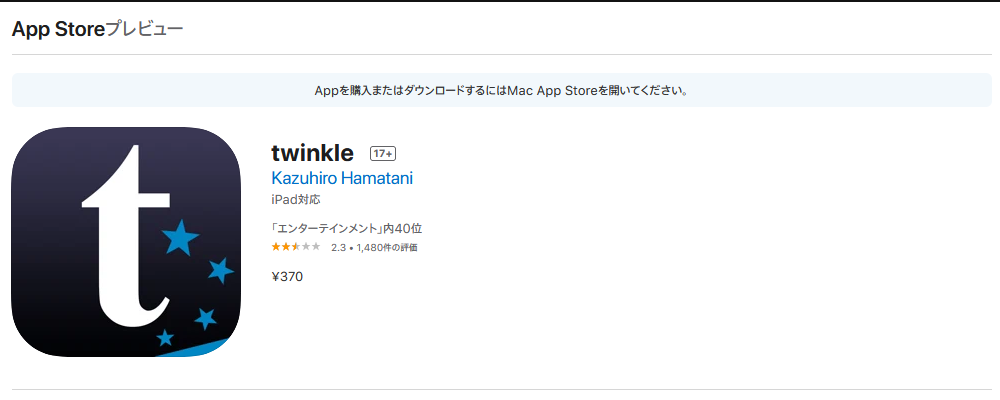The height and width of the screenshot is (400, 1000).
Task: Click the twinkle app icon image
Action: pos(127,241)
